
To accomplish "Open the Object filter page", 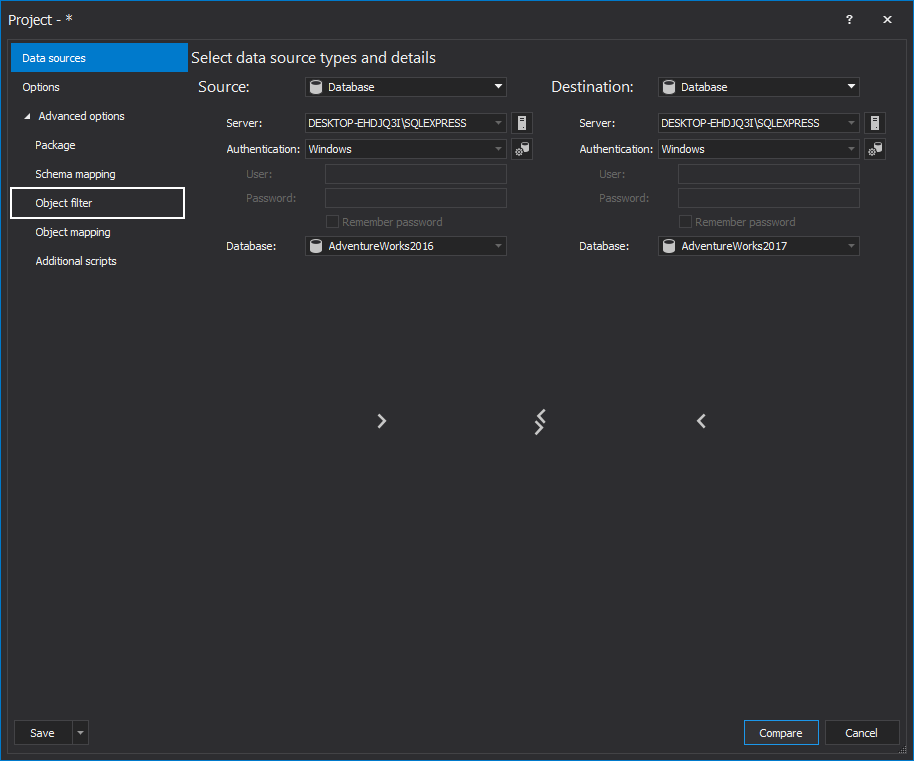I will click(x=97, y=203).
